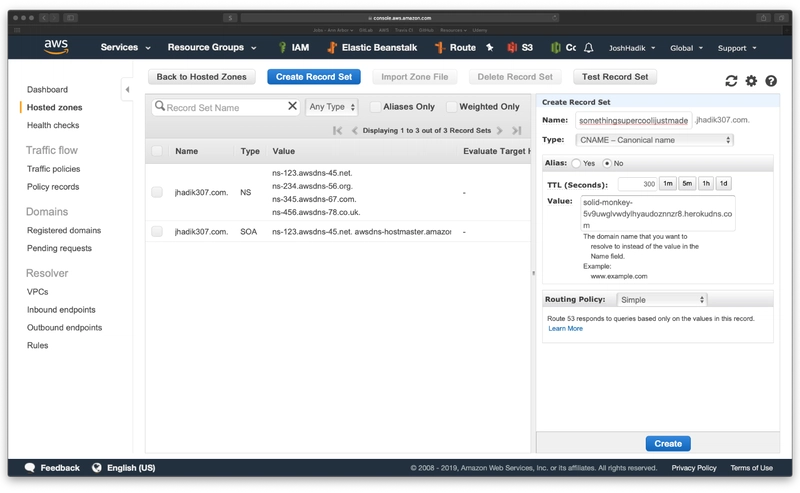The image size is (800, 493).
Task: Click the blue Create button
Action: (x=667, y=443)
